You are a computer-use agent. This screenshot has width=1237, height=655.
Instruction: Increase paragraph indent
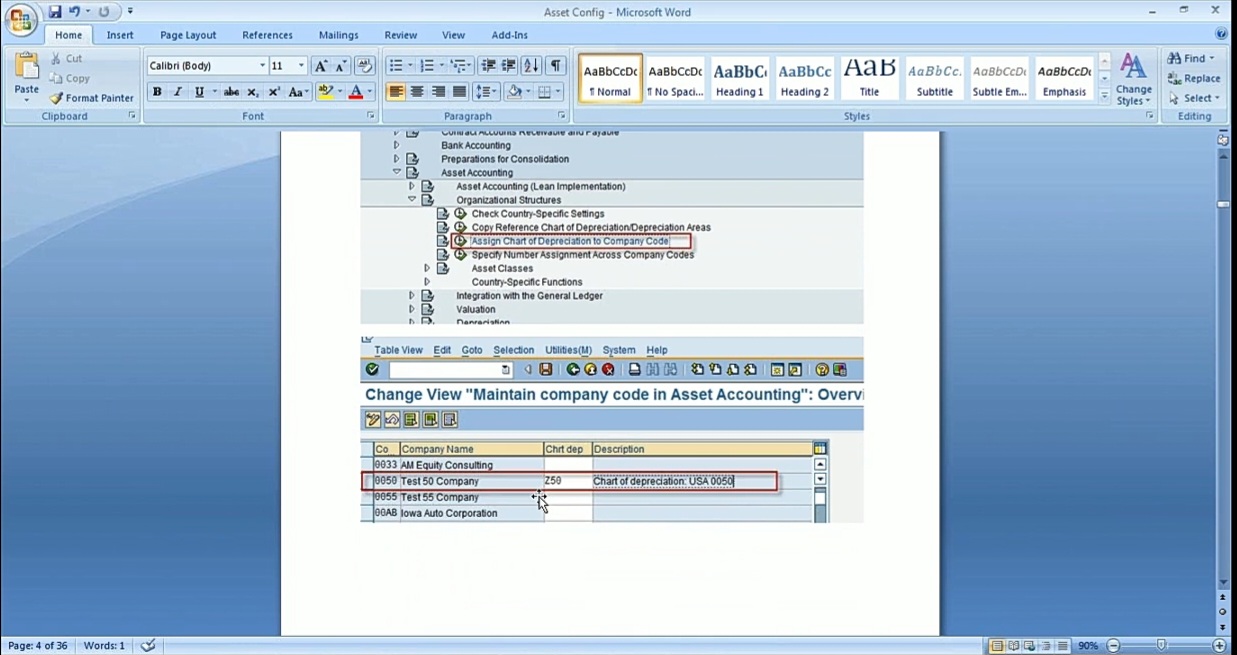tap(509, 66)
